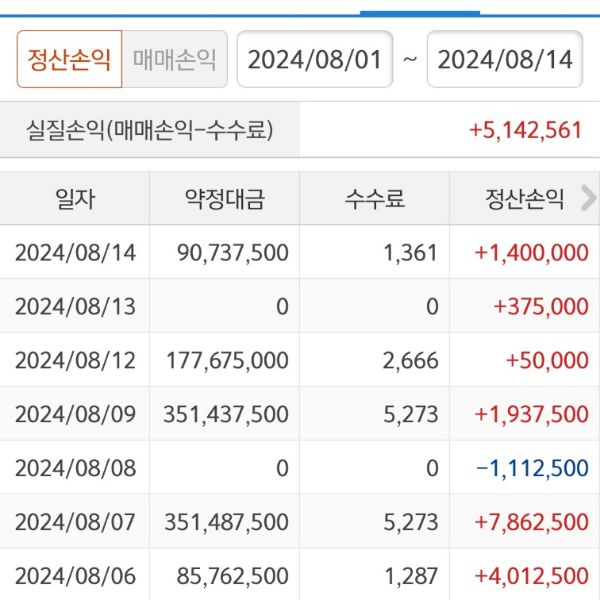Image resolution: width=600 pixels, height=600 pixels.
Task: Select the 2024/08/14 row date
Action: tap(75, 252)
